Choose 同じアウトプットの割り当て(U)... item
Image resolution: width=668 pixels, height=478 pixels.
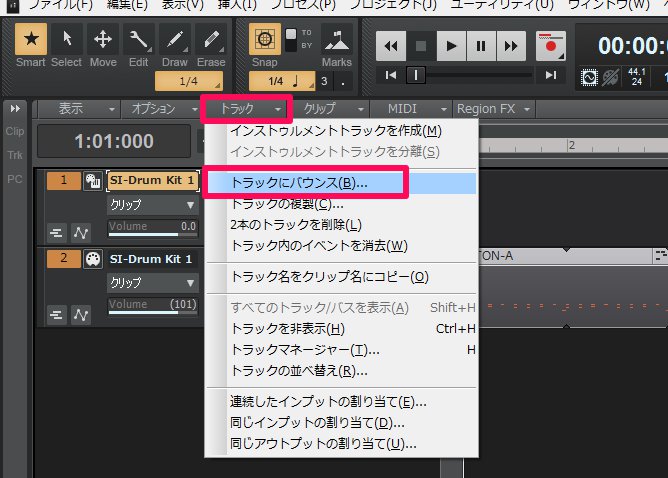click(342, 444)
